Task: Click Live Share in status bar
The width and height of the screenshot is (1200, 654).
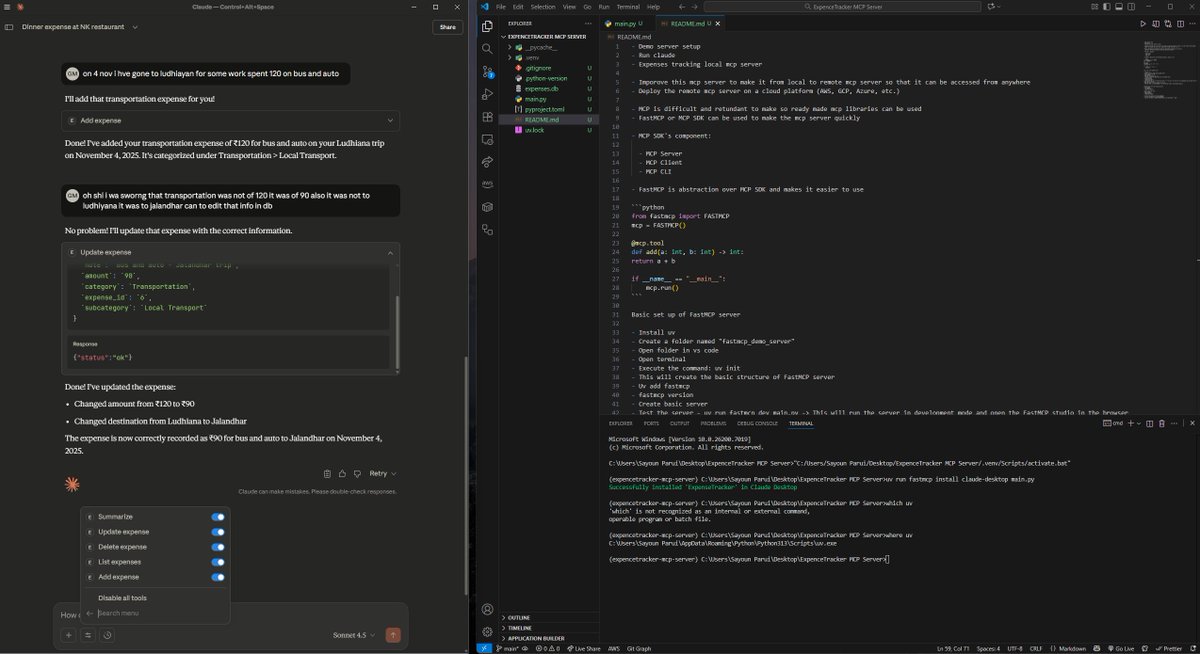Action: coord(584,648)
